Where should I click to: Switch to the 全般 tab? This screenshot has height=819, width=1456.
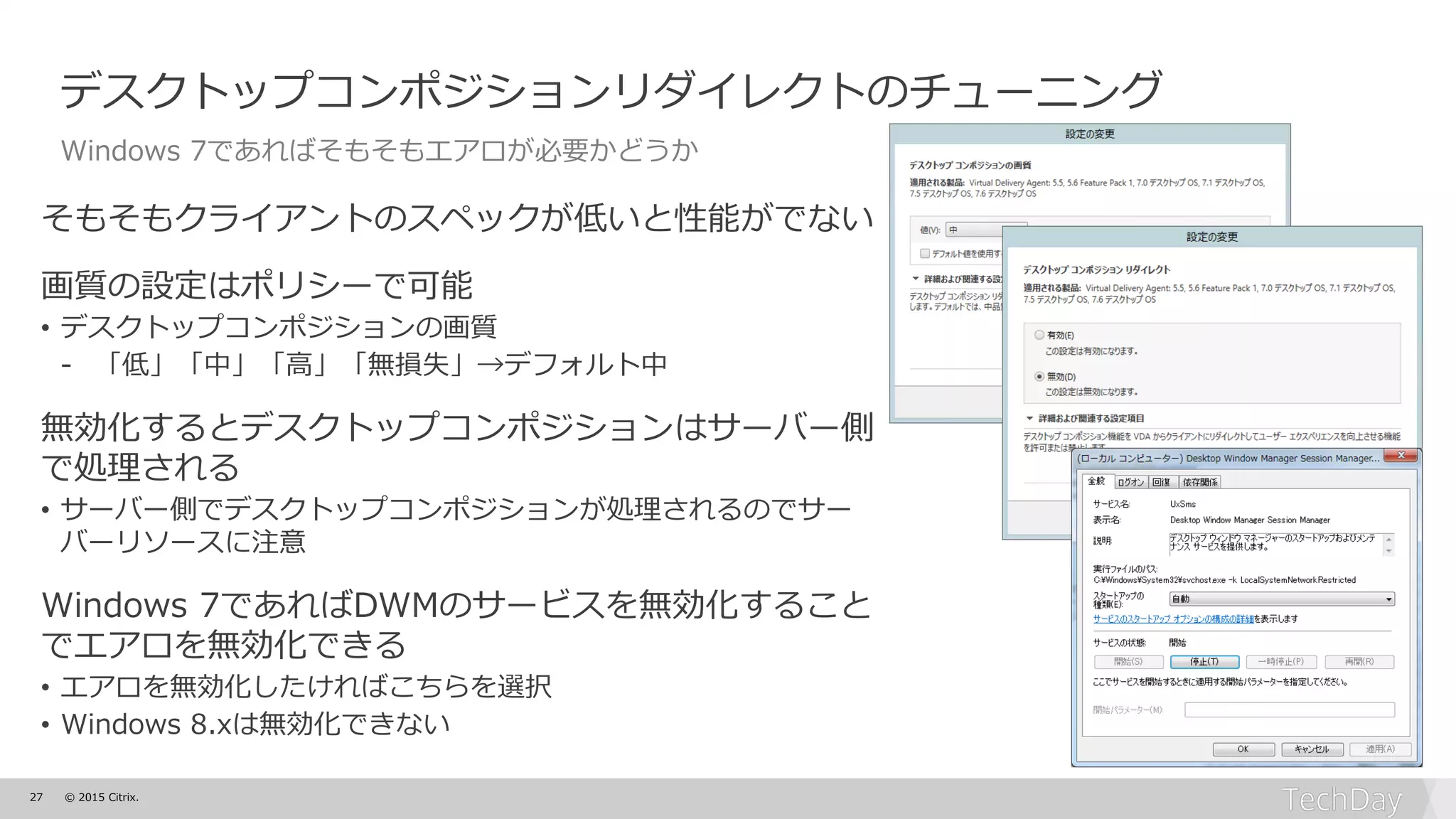1097,481
